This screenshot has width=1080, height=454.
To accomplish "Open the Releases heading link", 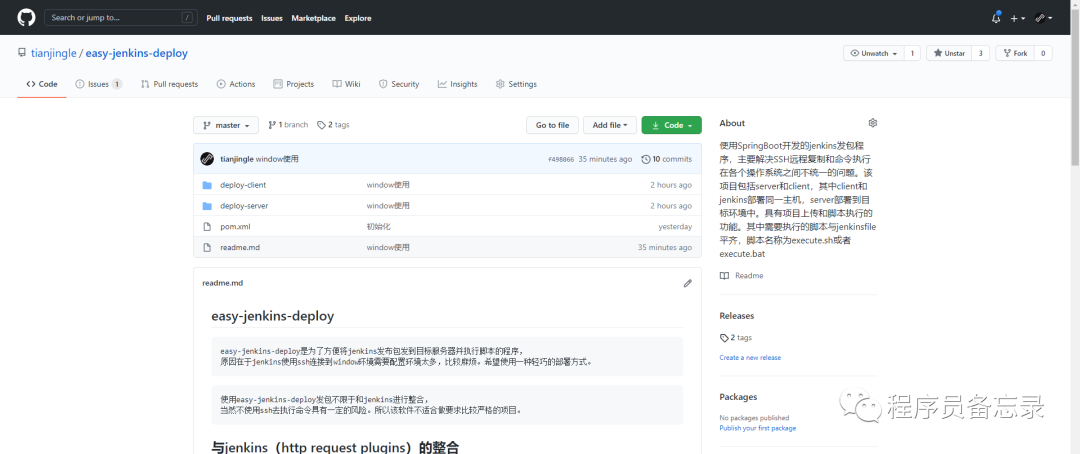I will pyautogui.click(x=737, y=316).
